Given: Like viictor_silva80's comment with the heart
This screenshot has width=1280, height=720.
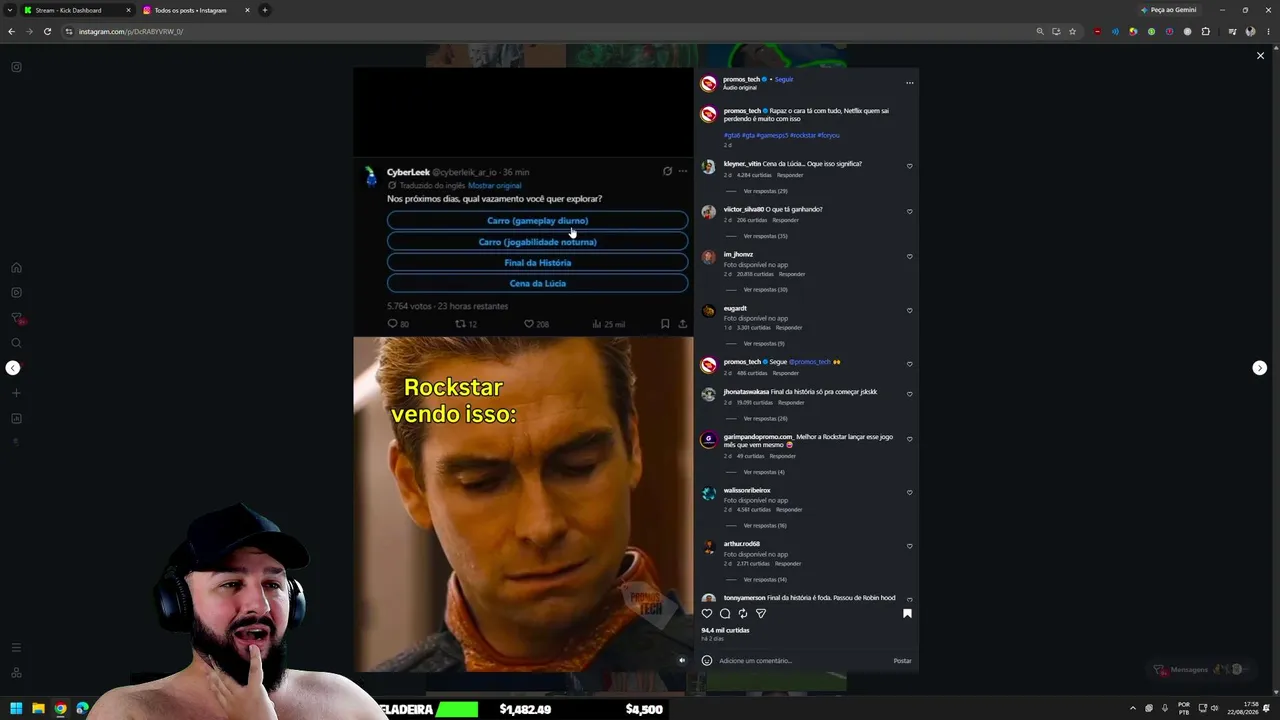Looking at the screenshot, I should [x=909, y=212].
